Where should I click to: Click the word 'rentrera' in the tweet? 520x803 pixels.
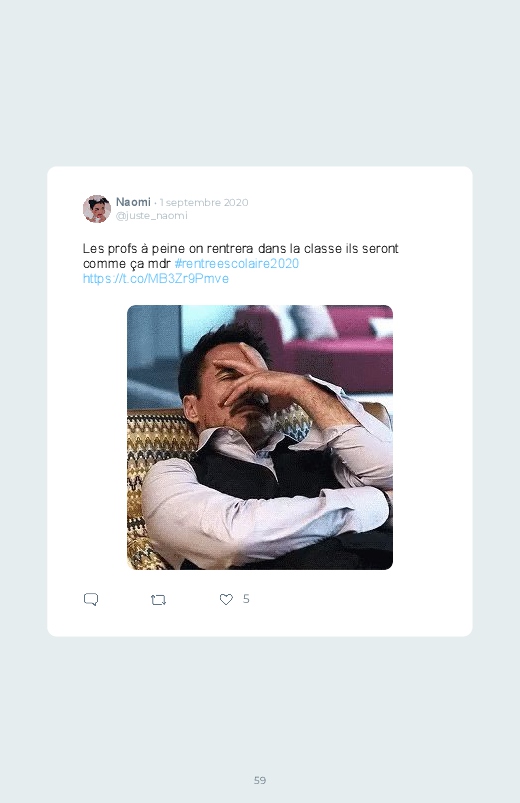[x=230, y=248]
